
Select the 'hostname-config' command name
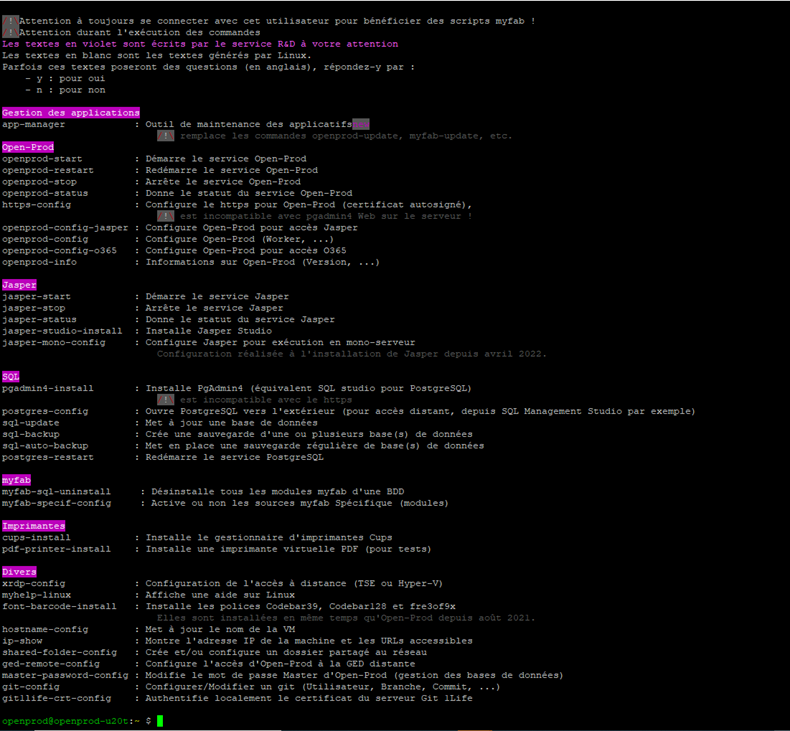pyautogui.click(x=45, y=630)
